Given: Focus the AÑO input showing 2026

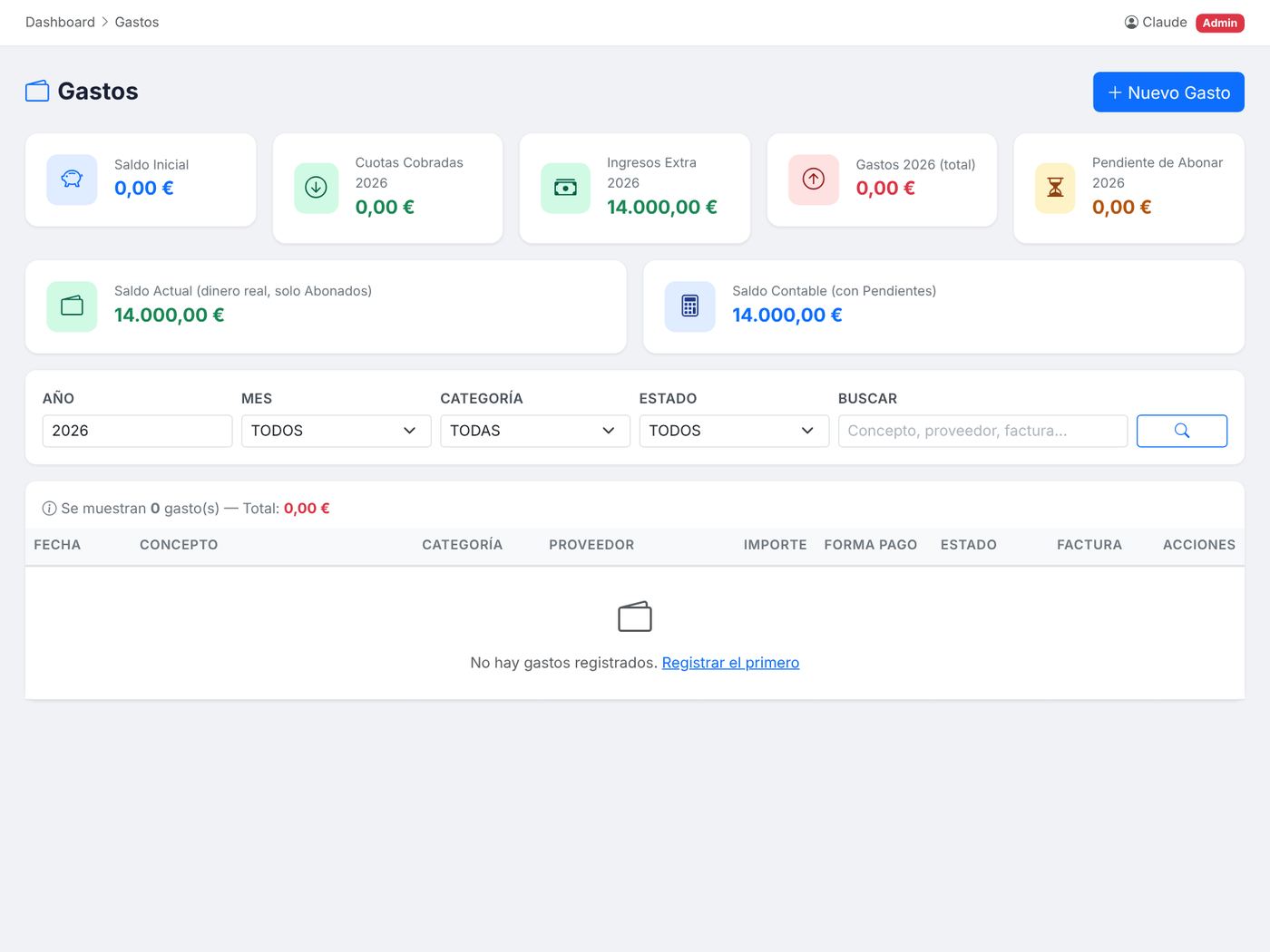Looking at the screenshot, I should 137,431.
